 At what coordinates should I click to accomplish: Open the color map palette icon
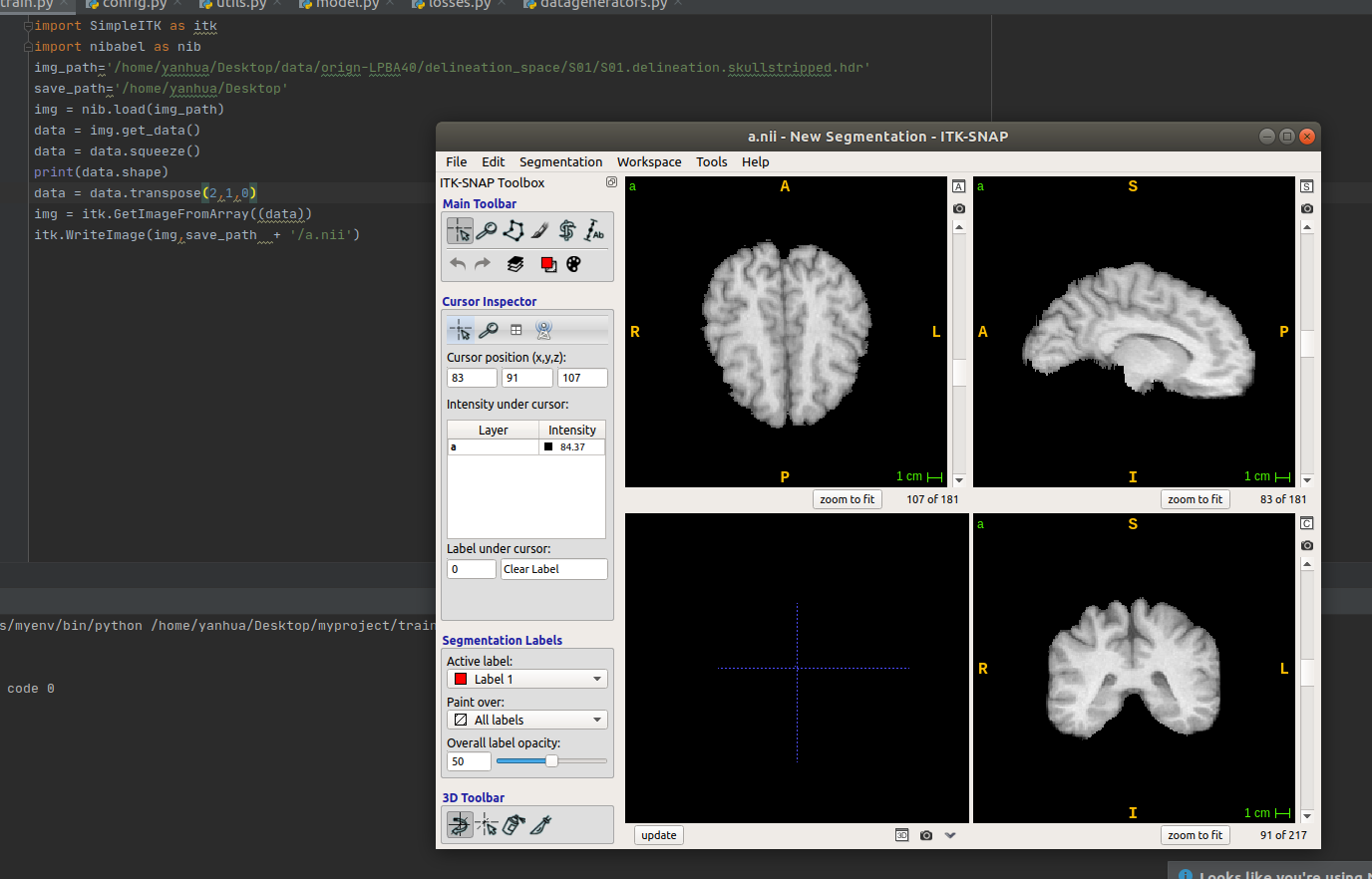click(573, 264)
